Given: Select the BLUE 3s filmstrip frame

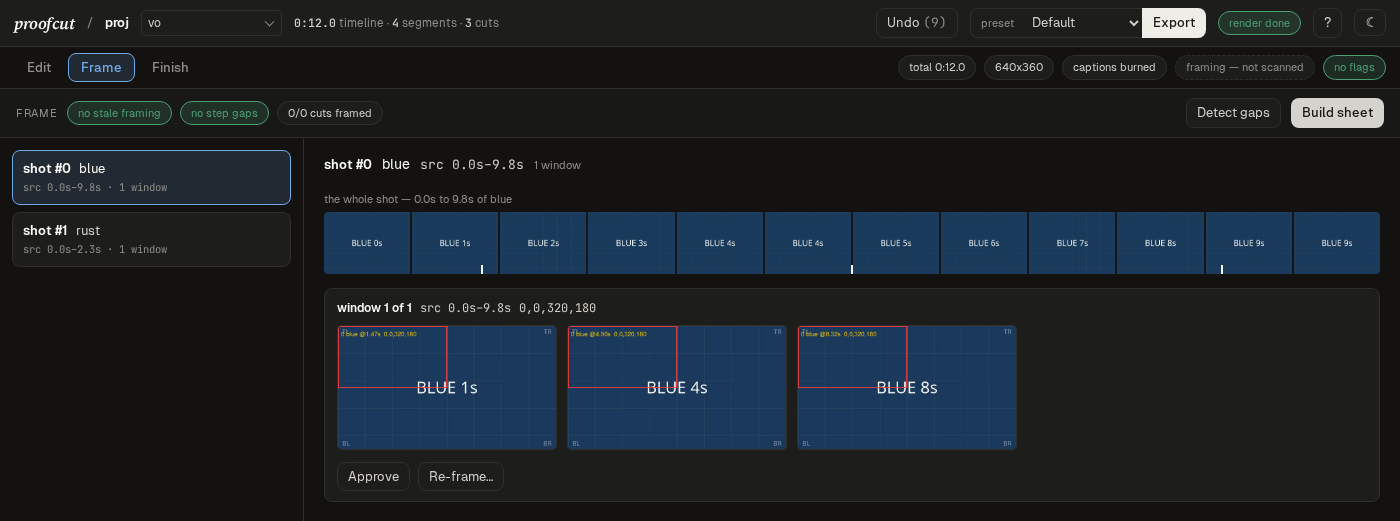Looking at the screenshot, I should [x=631, y=243].
